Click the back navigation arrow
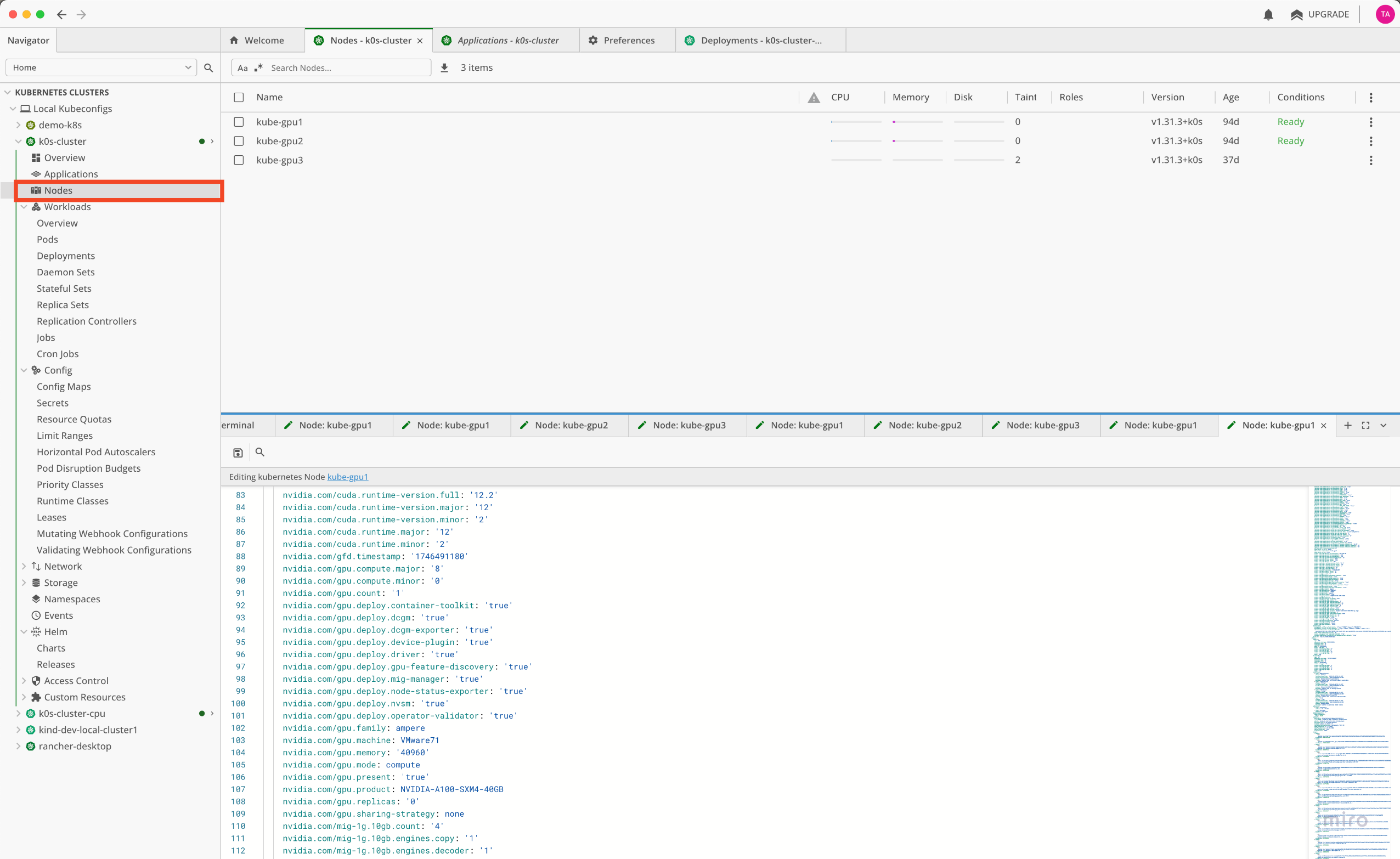 (62, 14)
